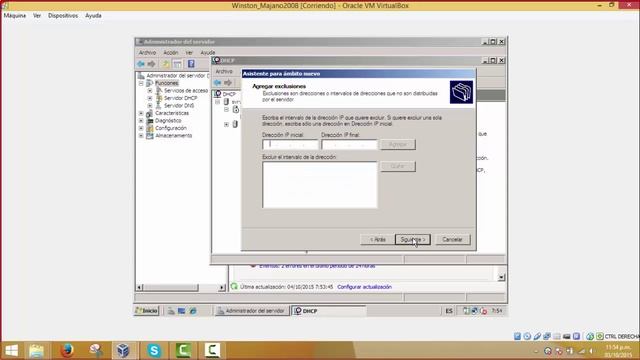The image size is (640, 360).
Task: Select Servicios de acceso tree item
Action: [186, 91]
